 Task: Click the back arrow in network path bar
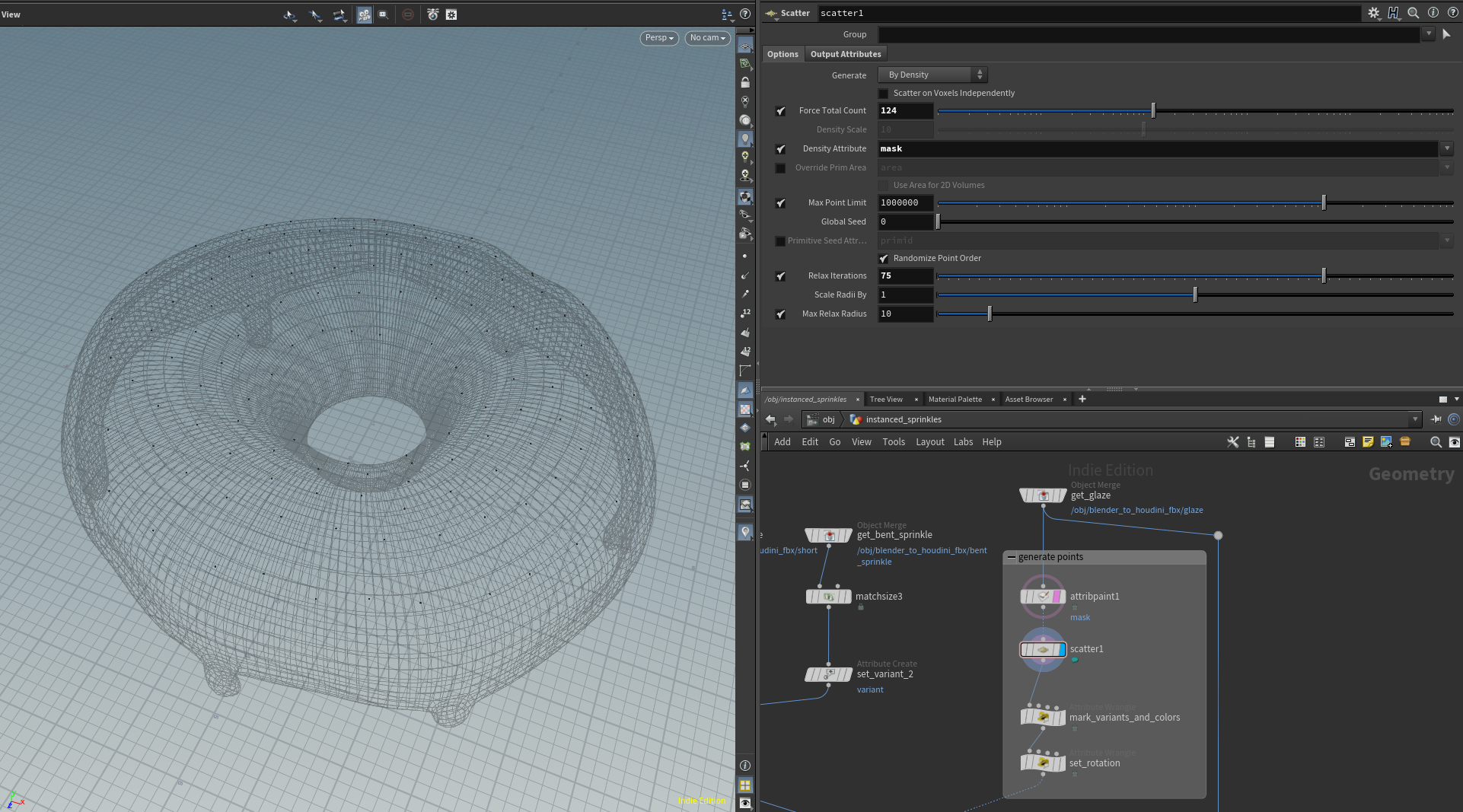770,419
